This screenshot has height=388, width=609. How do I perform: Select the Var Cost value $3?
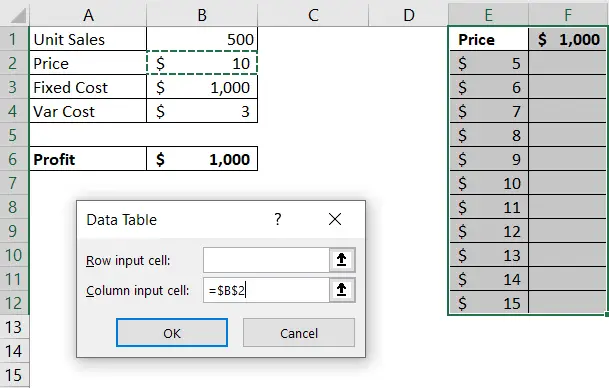coord(202,111)
